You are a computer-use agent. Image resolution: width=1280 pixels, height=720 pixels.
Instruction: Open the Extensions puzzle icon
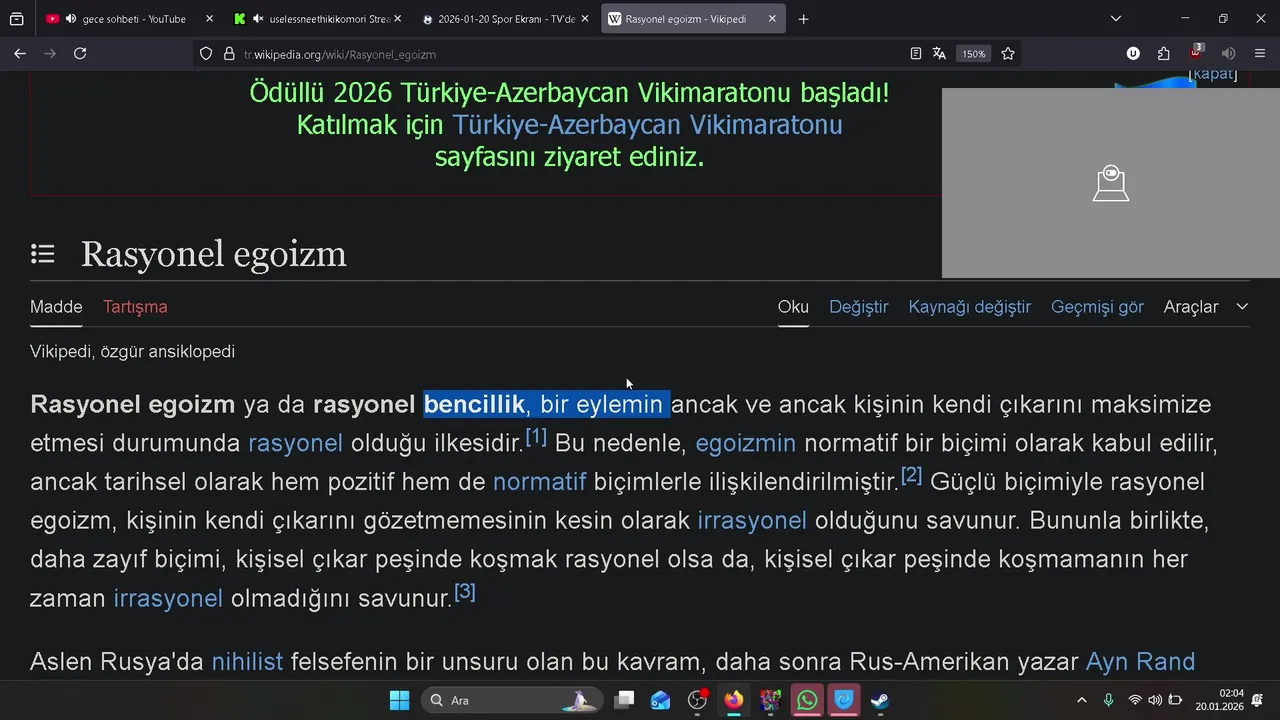pos(1164,54)
